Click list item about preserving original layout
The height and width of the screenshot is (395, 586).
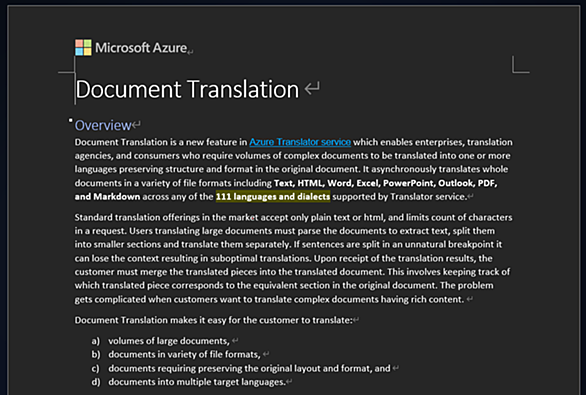click(249, 368)
